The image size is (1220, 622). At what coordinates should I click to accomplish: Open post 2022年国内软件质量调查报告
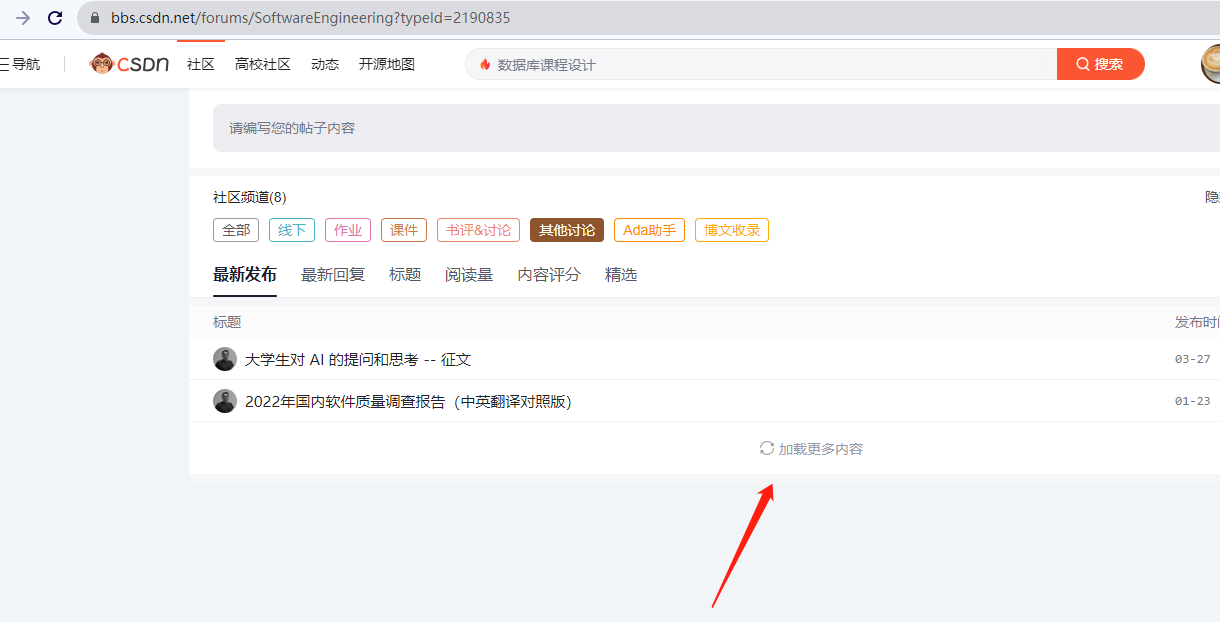(x=408, y=401)
